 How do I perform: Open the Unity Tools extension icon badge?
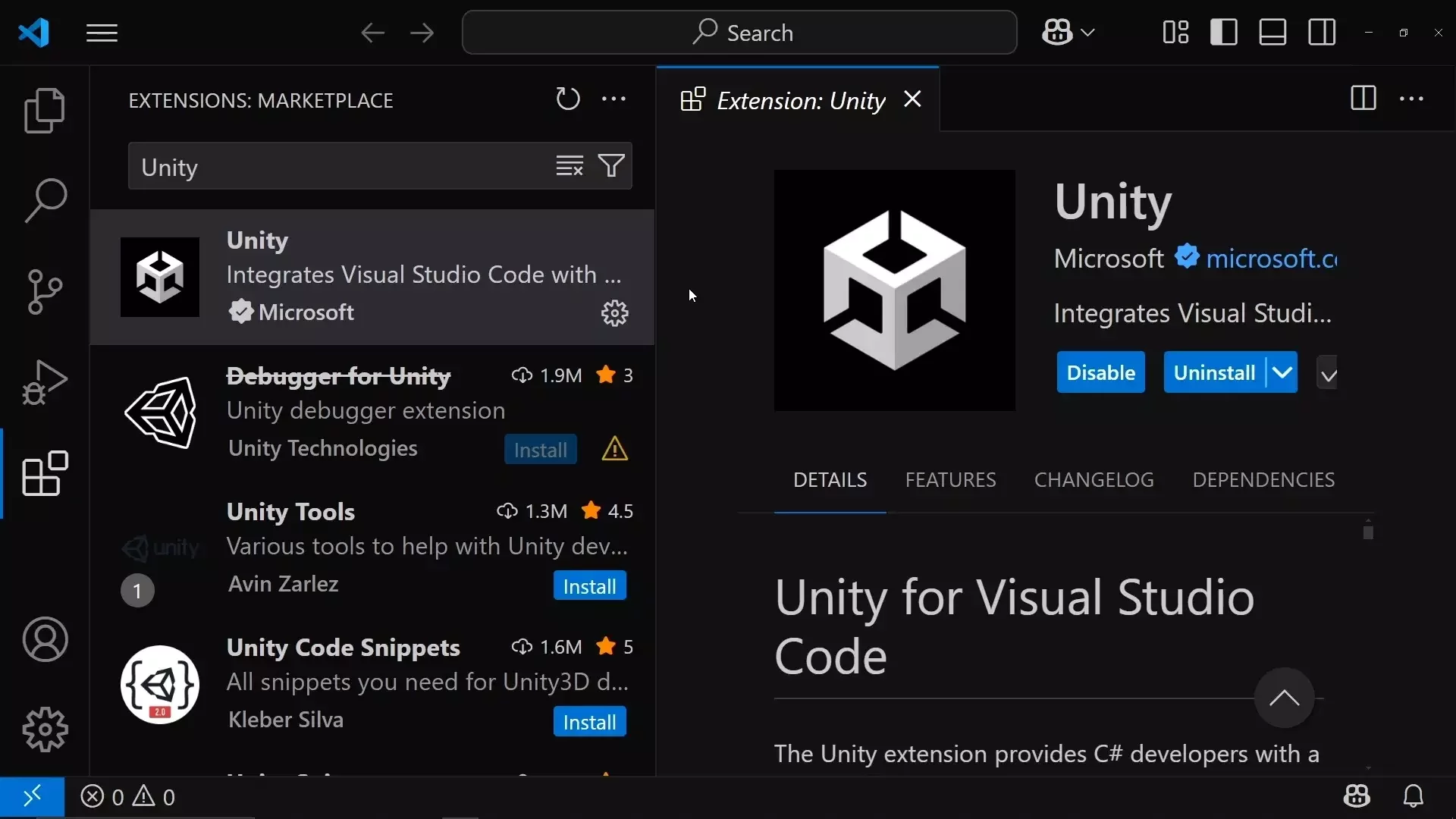[x=137, y=591]
